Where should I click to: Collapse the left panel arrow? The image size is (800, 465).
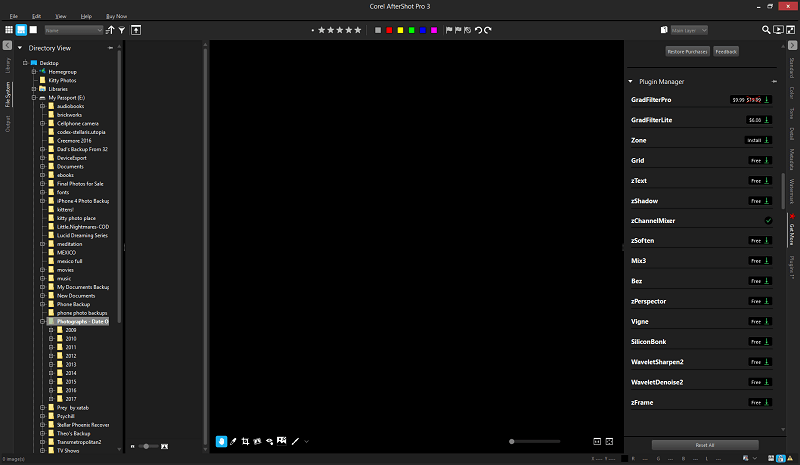(7, 45)
